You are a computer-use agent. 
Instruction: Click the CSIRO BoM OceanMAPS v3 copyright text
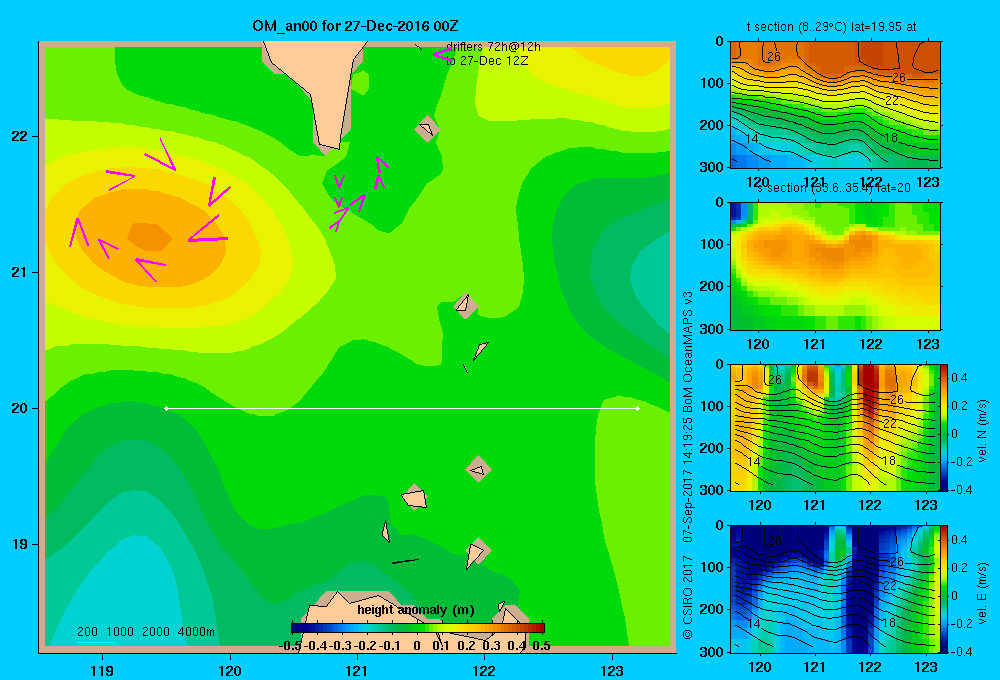[x=688, y=466]
